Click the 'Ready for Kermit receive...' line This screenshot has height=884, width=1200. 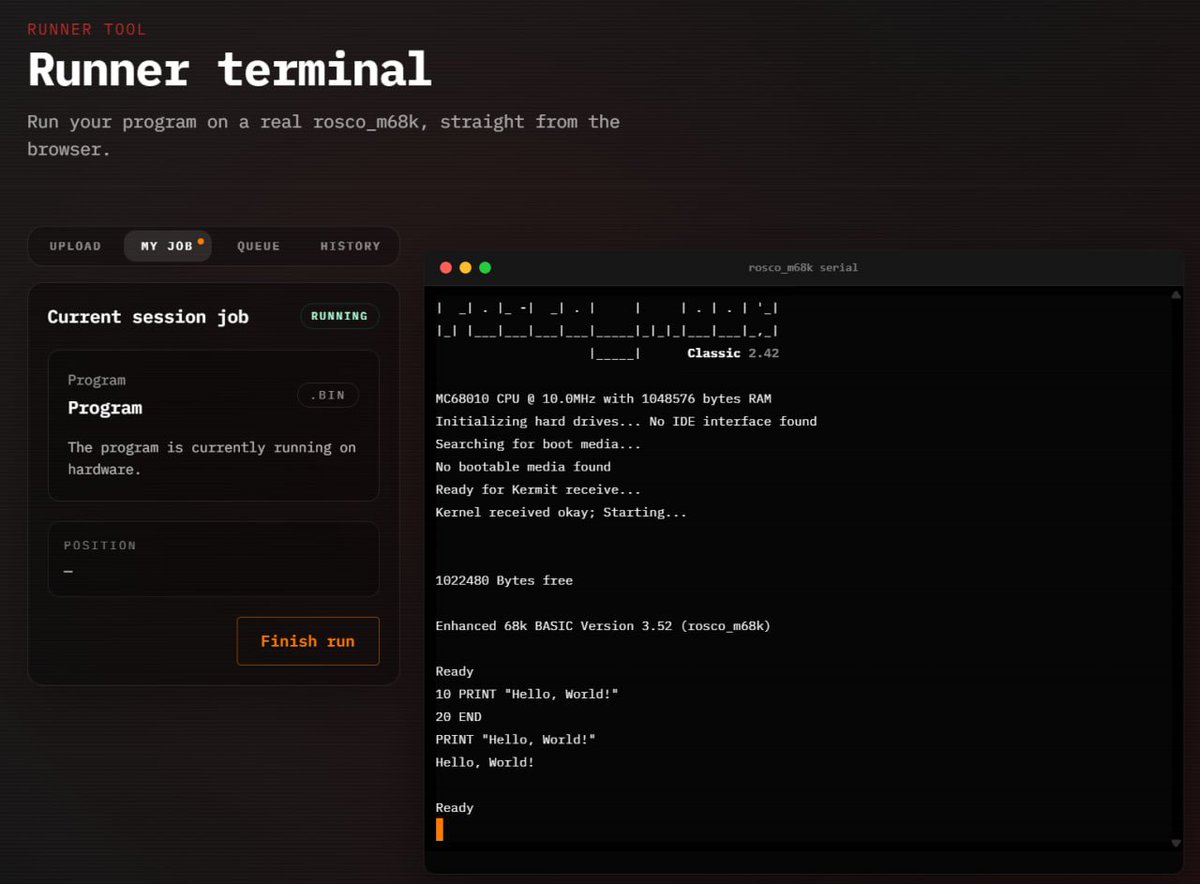[538, 490]
